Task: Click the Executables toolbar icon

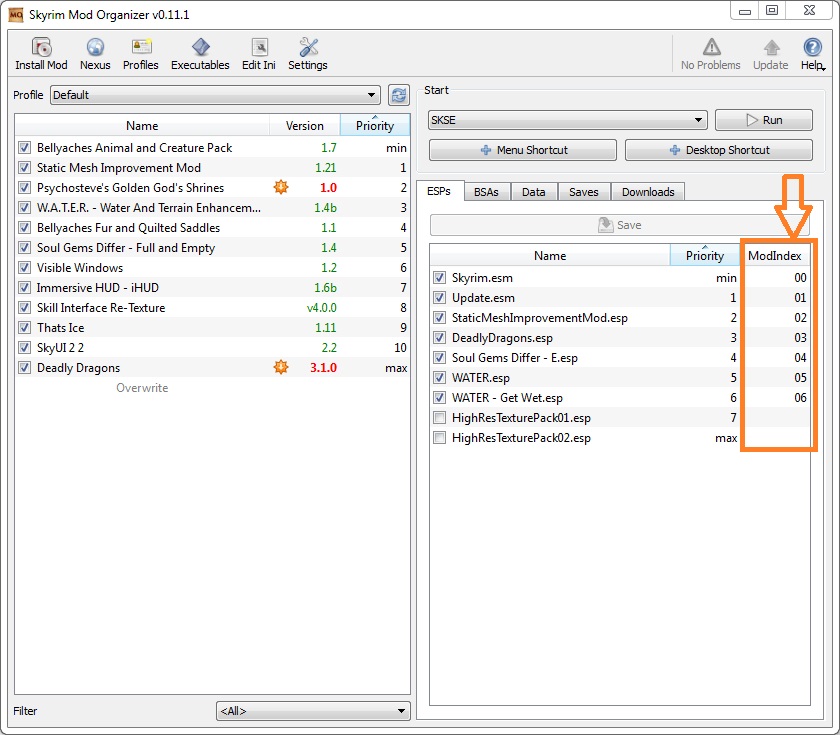Action: [200, 48]
